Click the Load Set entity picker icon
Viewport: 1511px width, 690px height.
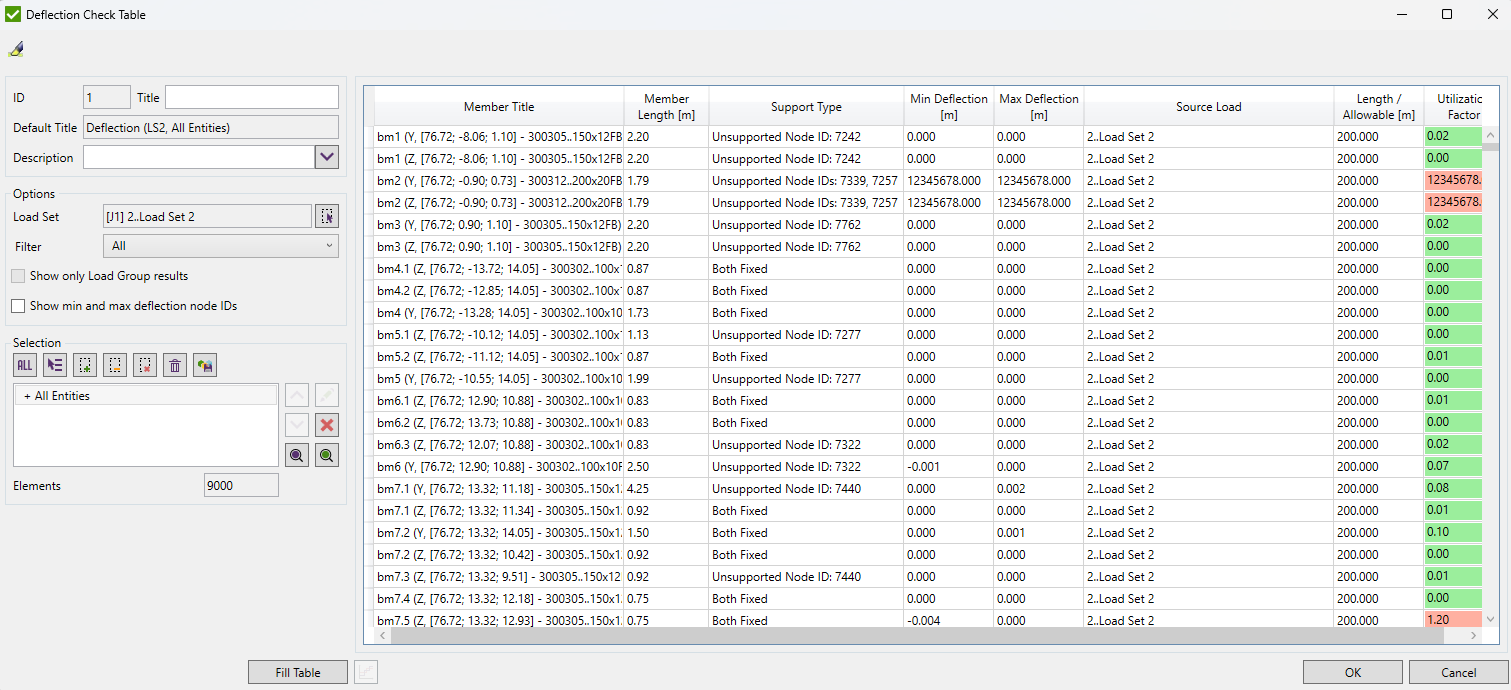[327, 216]
